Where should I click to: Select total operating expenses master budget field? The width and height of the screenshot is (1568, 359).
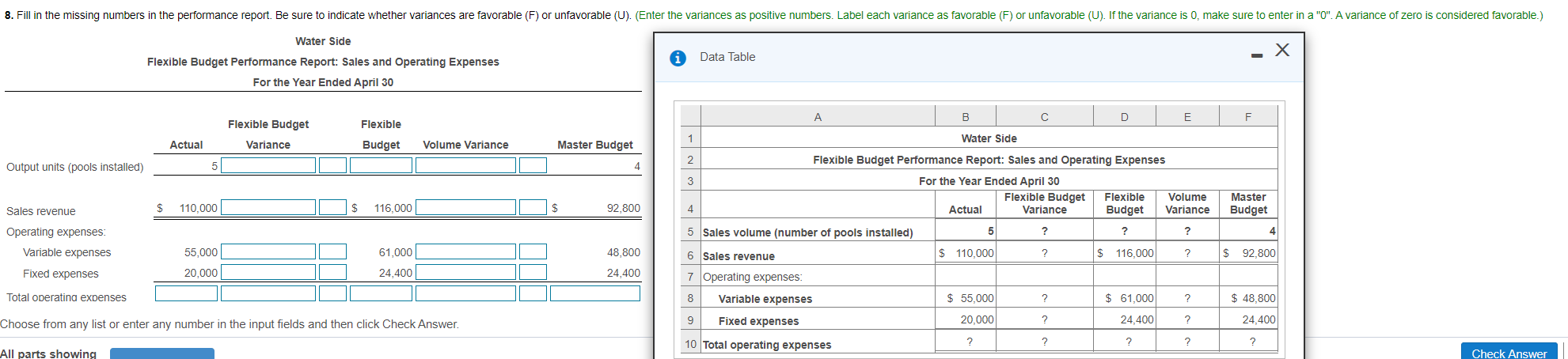click(x=595, y=293)
